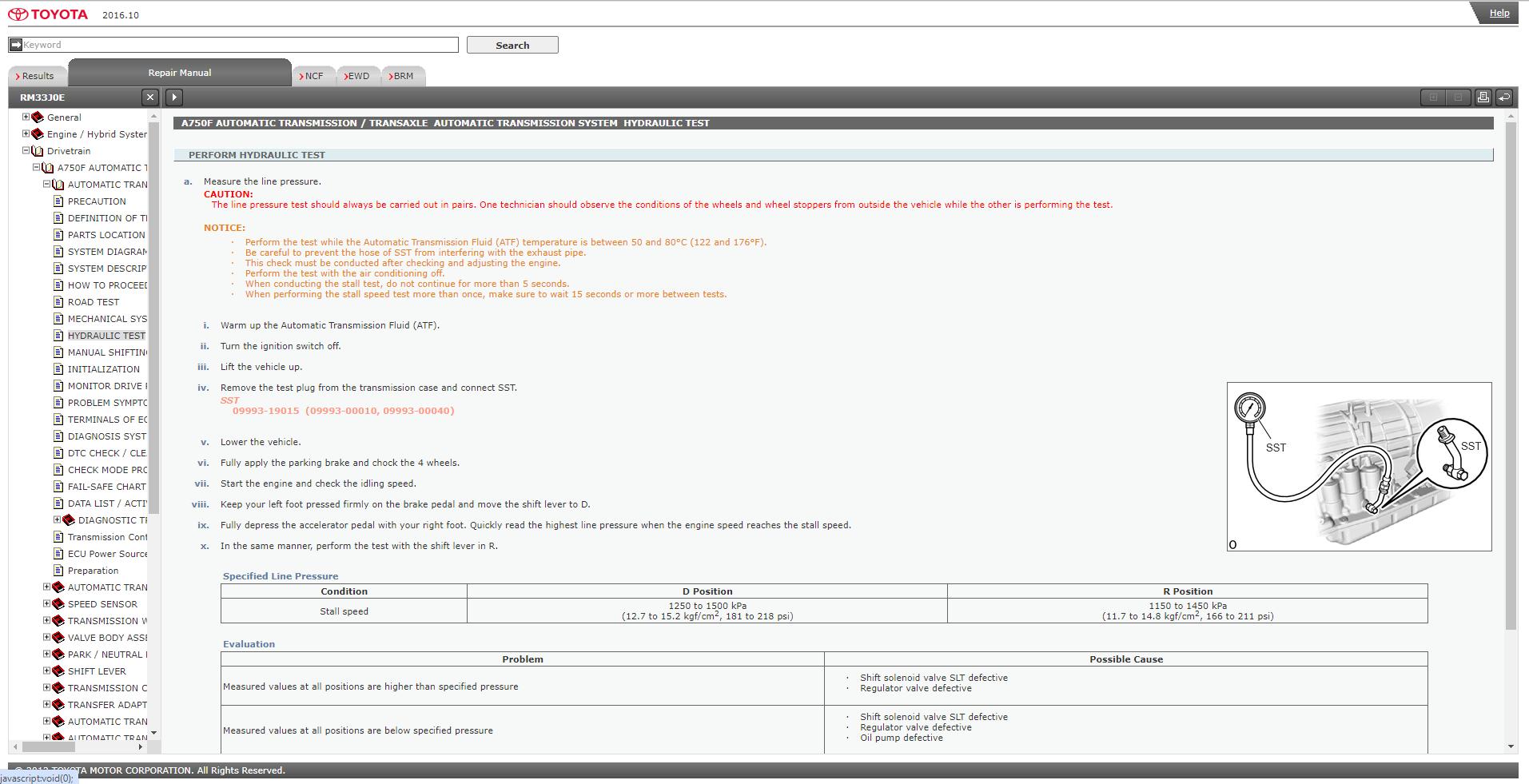This screenshot has height=784, width=1529.
Task: Open the Preparation page
Action: [94, 571]
